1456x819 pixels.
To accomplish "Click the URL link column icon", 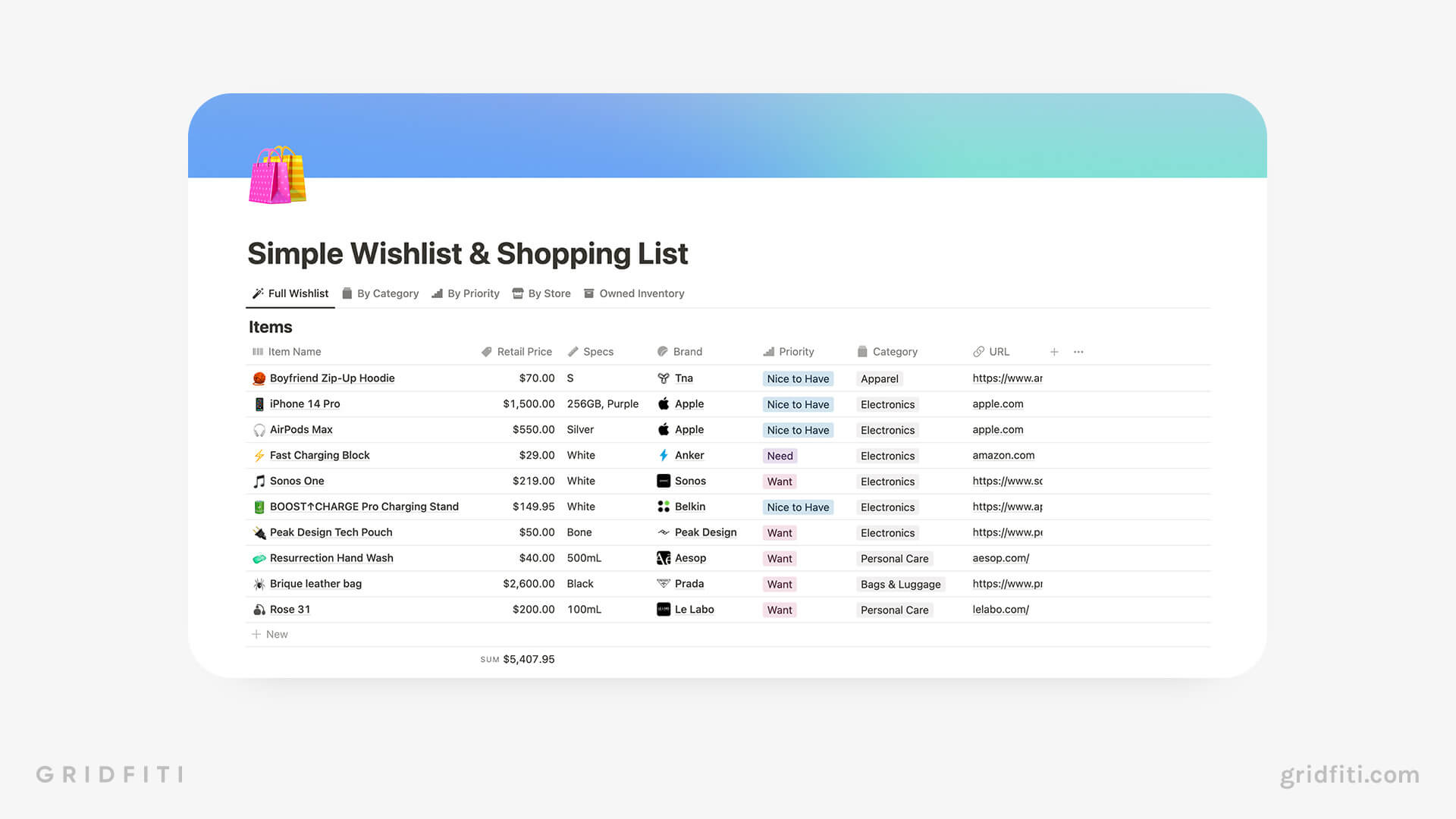I will tap(977, 352).
